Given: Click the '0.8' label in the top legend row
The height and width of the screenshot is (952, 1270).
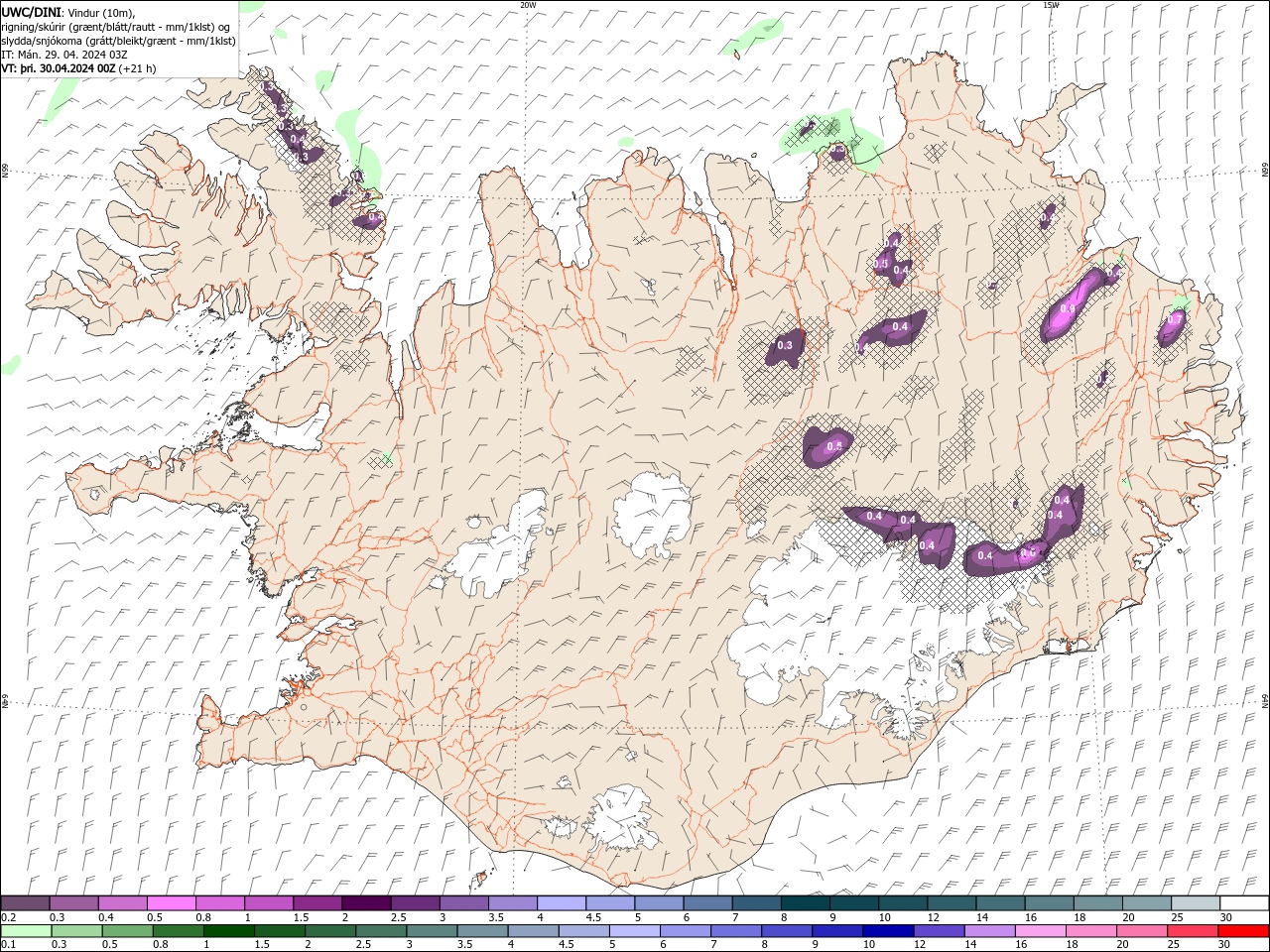Looking at the screenshot, I should (x=203, y=917).
